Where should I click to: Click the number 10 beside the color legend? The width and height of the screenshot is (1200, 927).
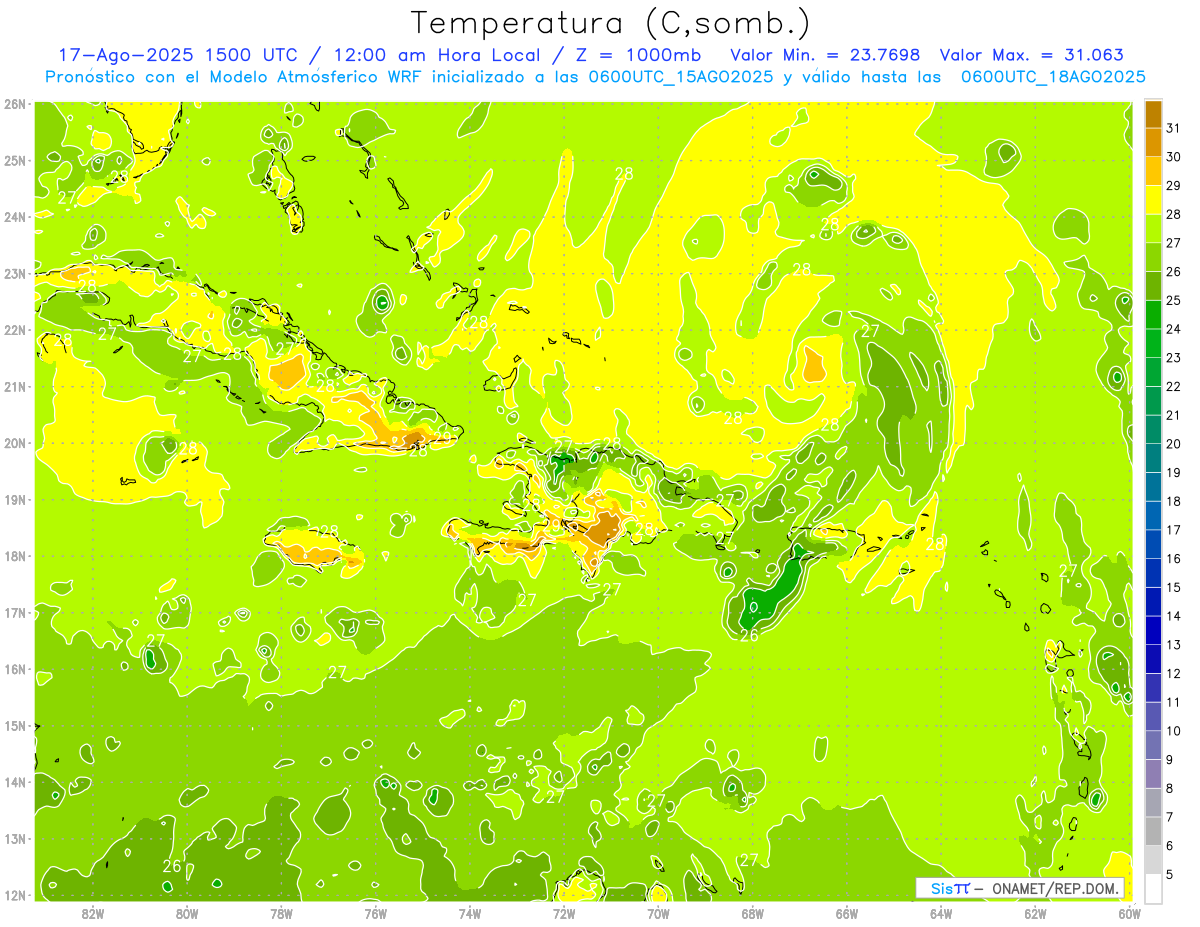[x=1174, y=731]
